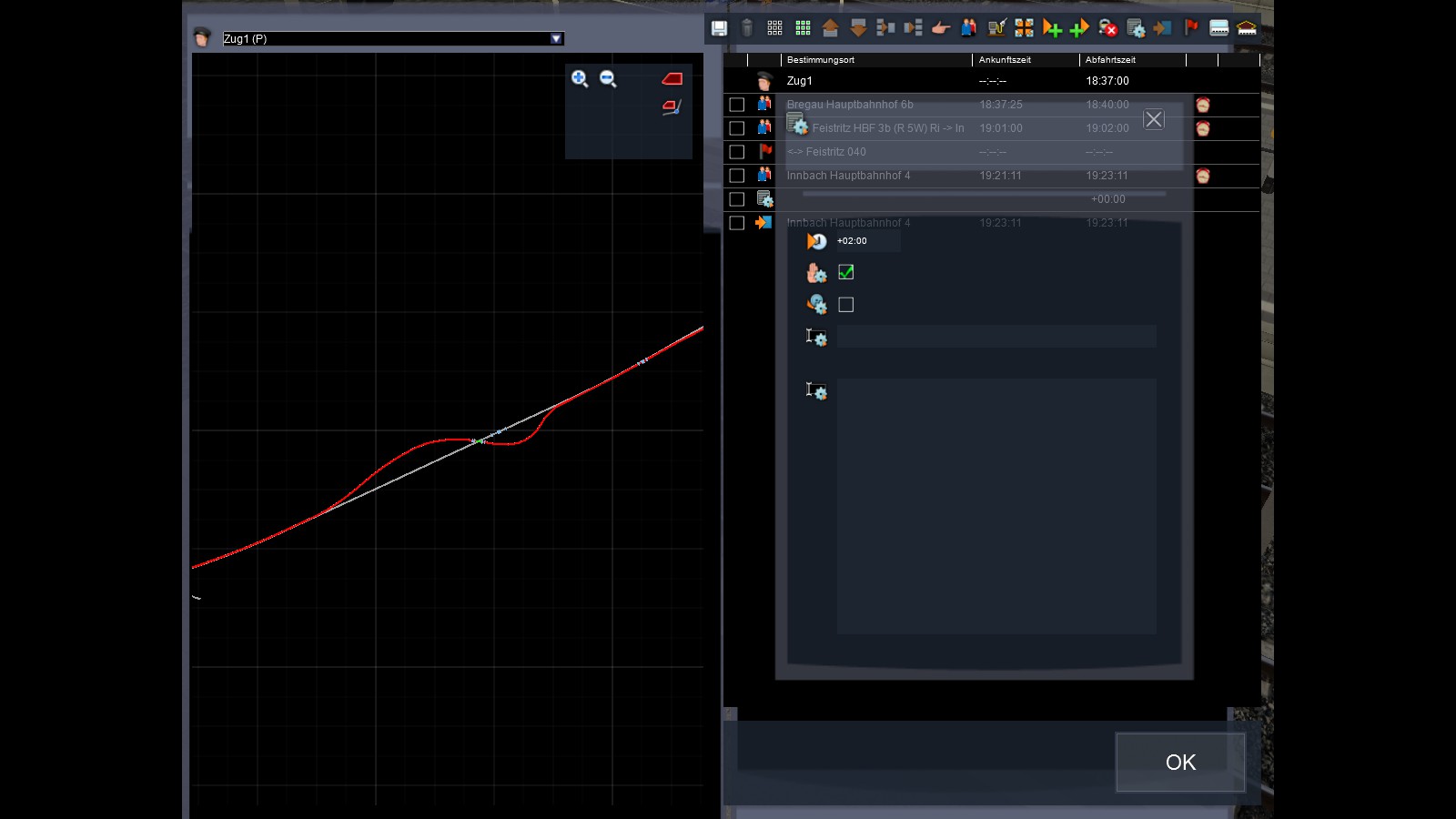Viewport: 1456px width, 819px height.
Task: Click the trash can delete icon
Action: click(747, 28)
